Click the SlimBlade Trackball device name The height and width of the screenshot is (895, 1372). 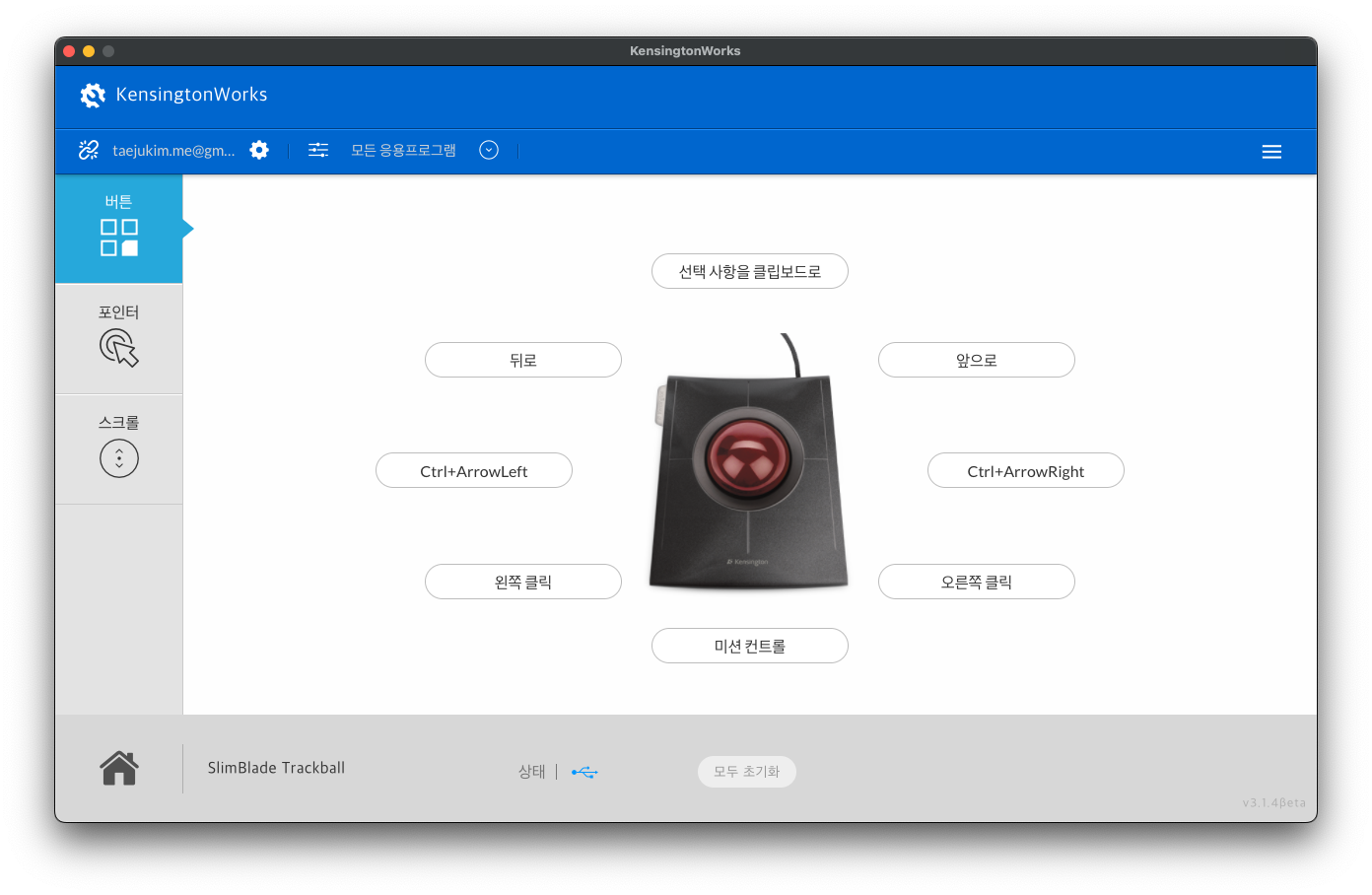click(276, 768)
